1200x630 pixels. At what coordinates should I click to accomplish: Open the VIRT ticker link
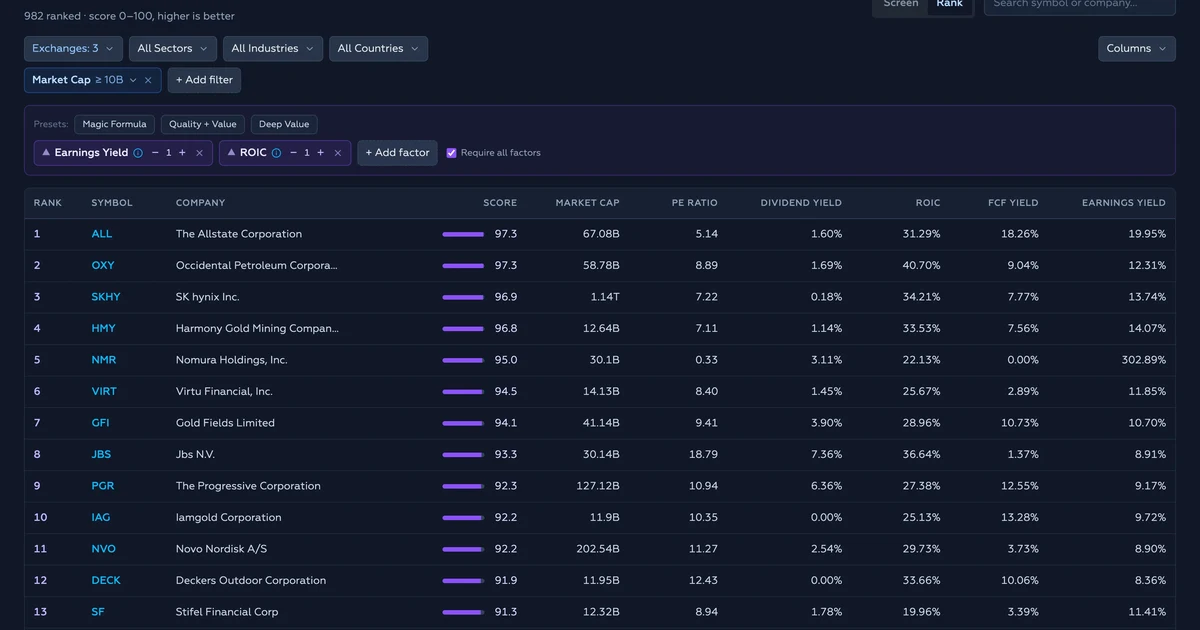point(104,392)
